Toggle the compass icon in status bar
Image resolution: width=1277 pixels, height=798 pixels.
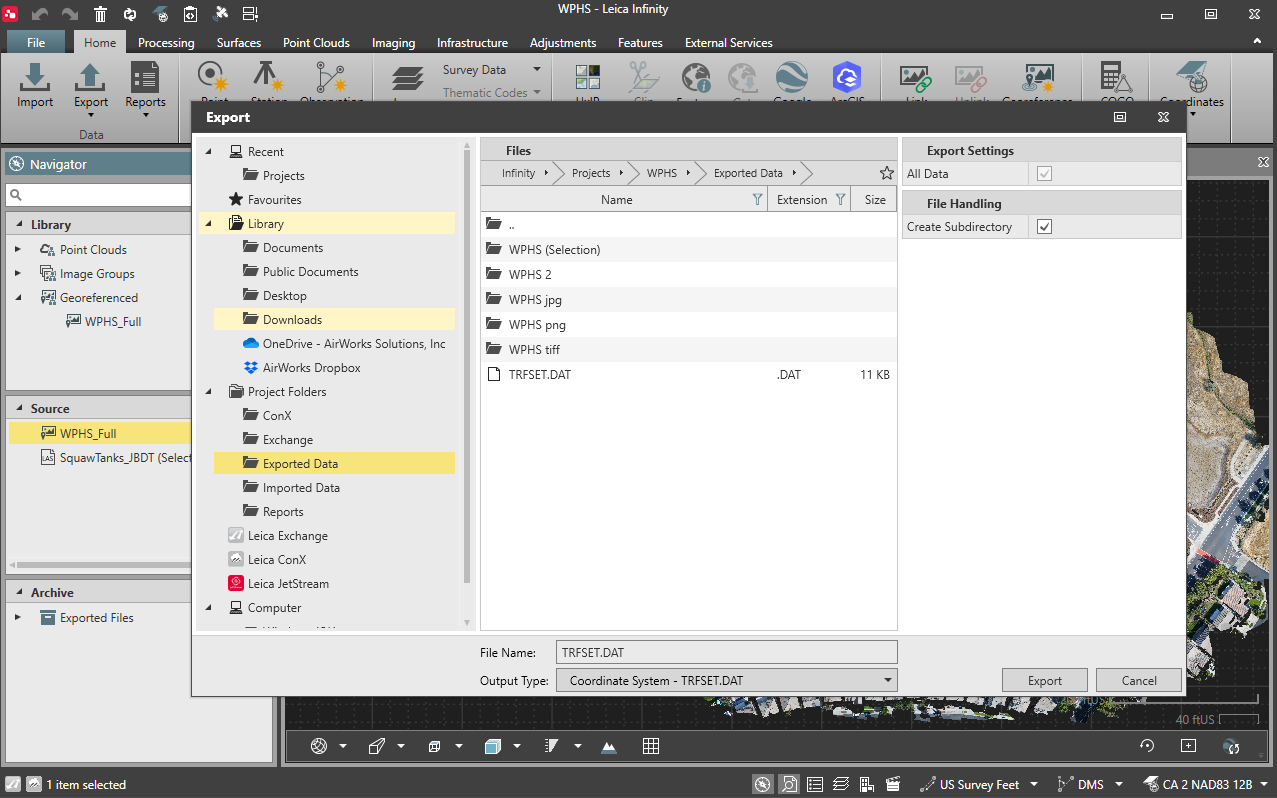763,784
